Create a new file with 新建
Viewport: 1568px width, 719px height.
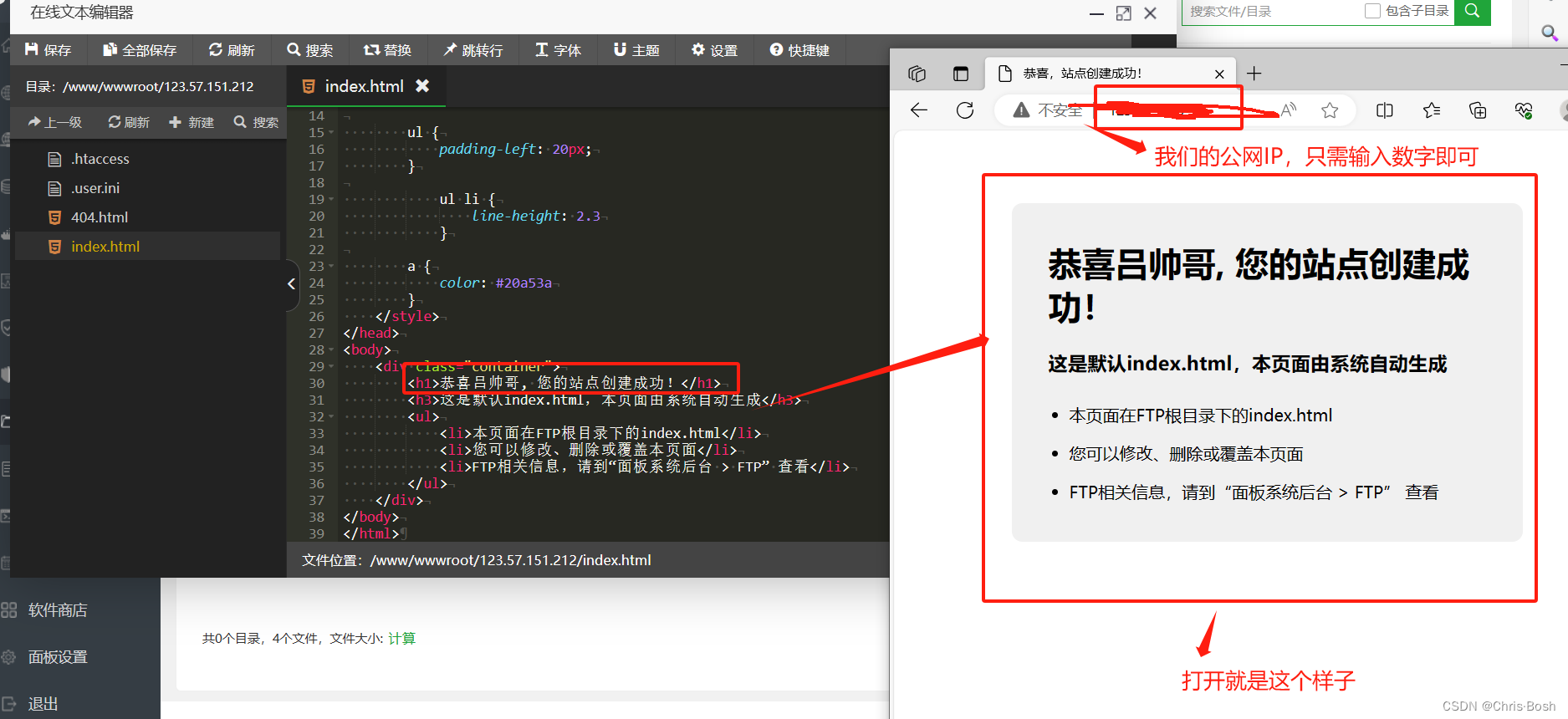pyautogui.click(x=192, y=122)
